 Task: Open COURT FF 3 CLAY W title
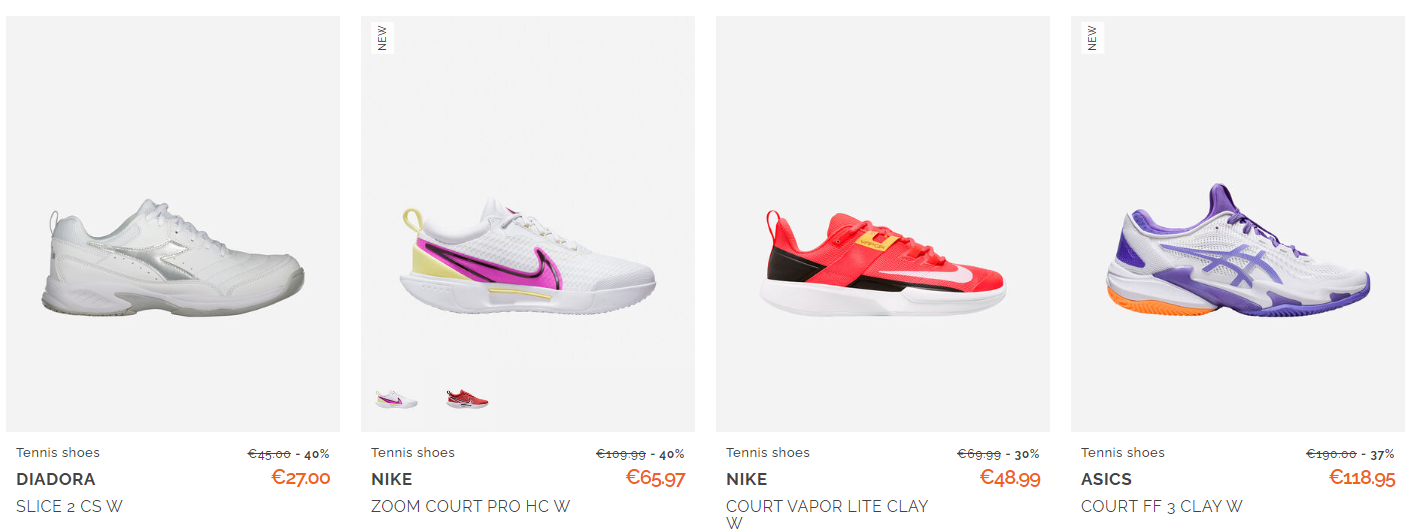[1162, 506]
